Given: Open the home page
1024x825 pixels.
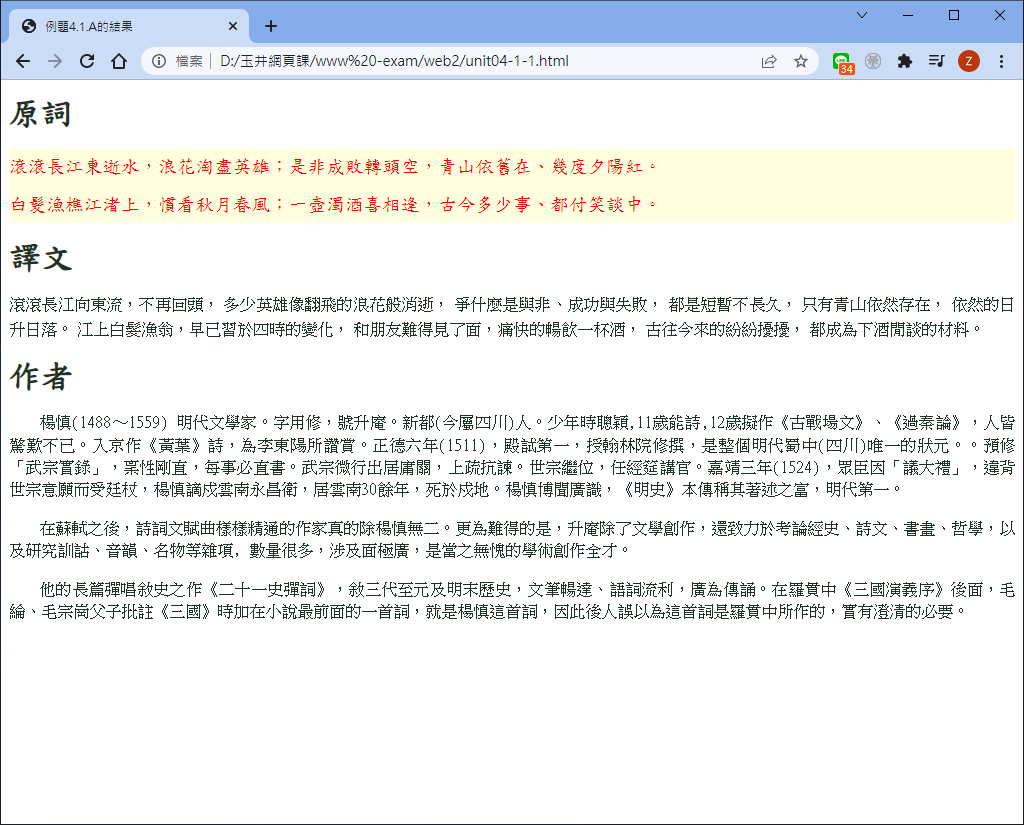Looking at the screenshot, I should pos(119,61).
